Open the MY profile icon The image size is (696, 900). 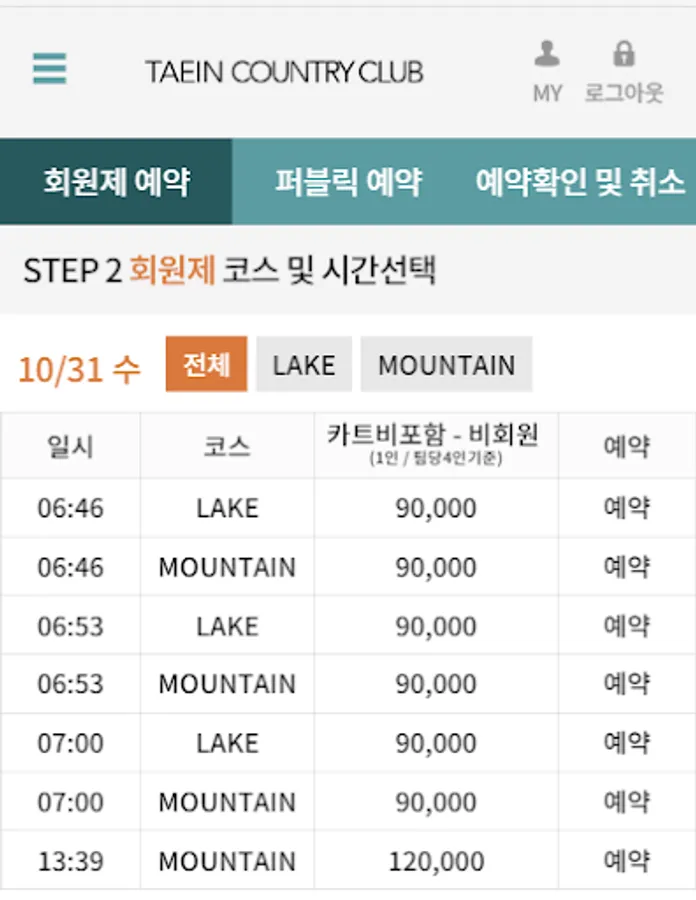547,70
